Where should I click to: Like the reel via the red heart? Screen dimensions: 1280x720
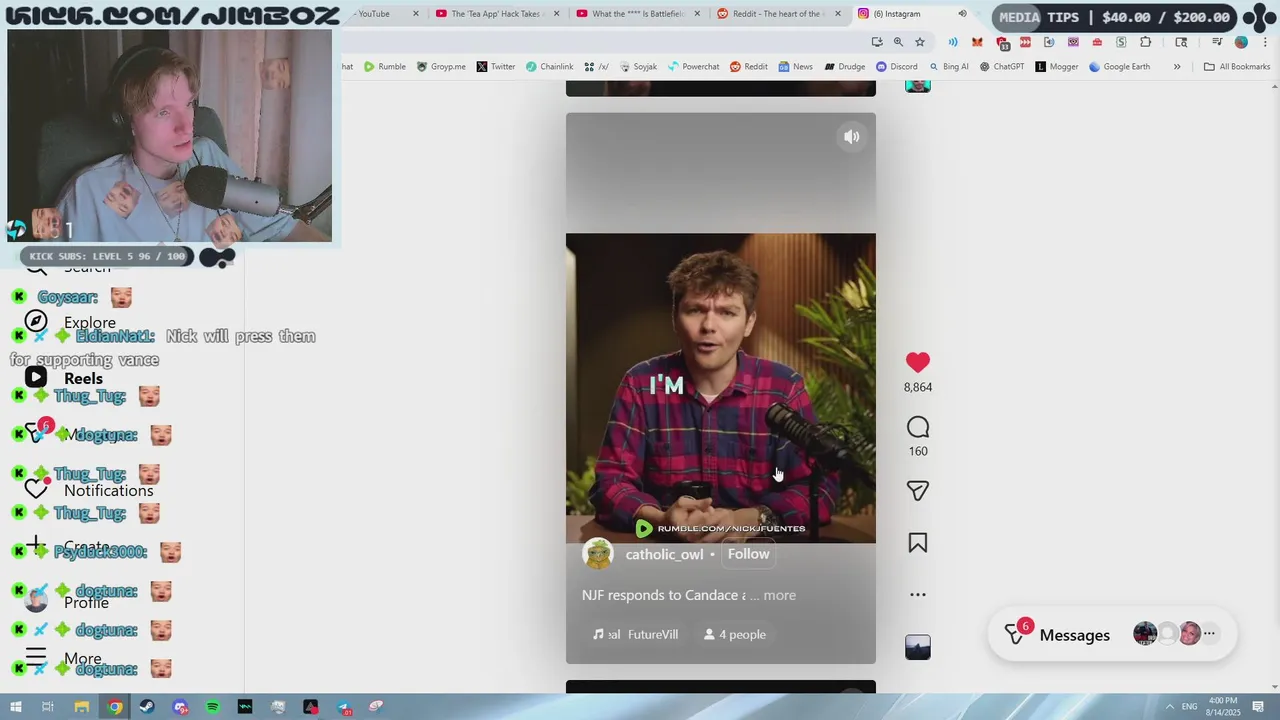(x=917, y=362)
